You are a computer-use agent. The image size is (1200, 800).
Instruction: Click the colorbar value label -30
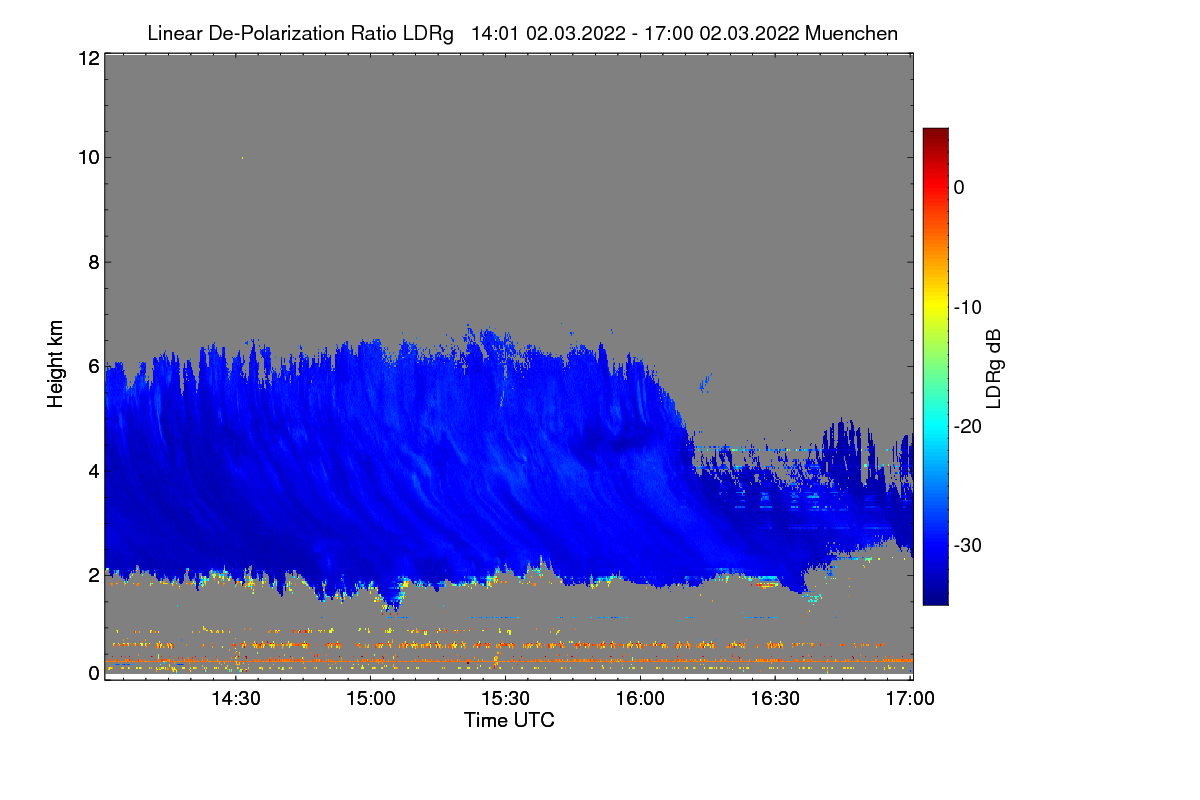(x=968, y=546)
